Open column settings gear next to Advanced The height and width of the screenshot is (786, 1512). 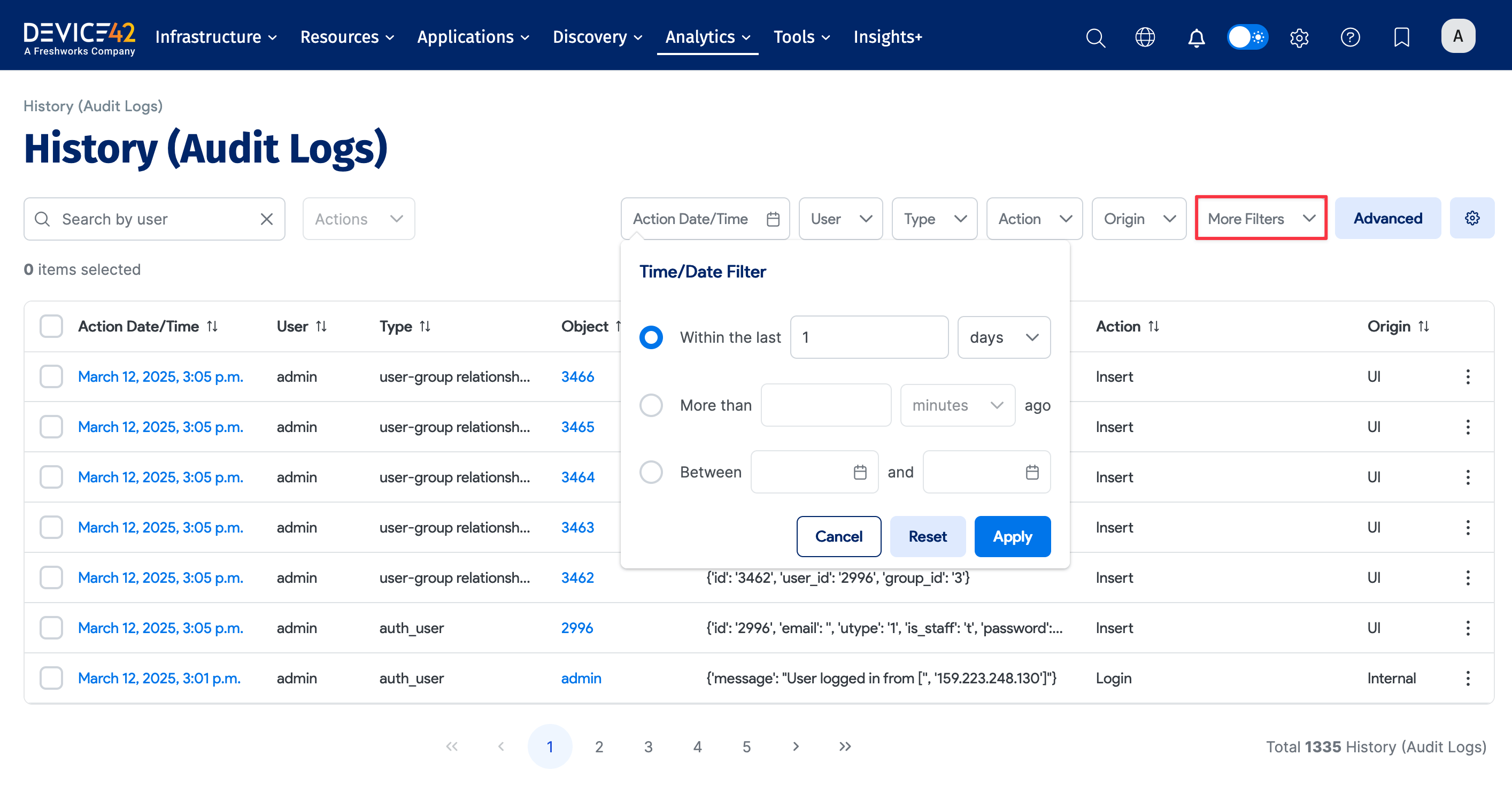click(1472, 218)
